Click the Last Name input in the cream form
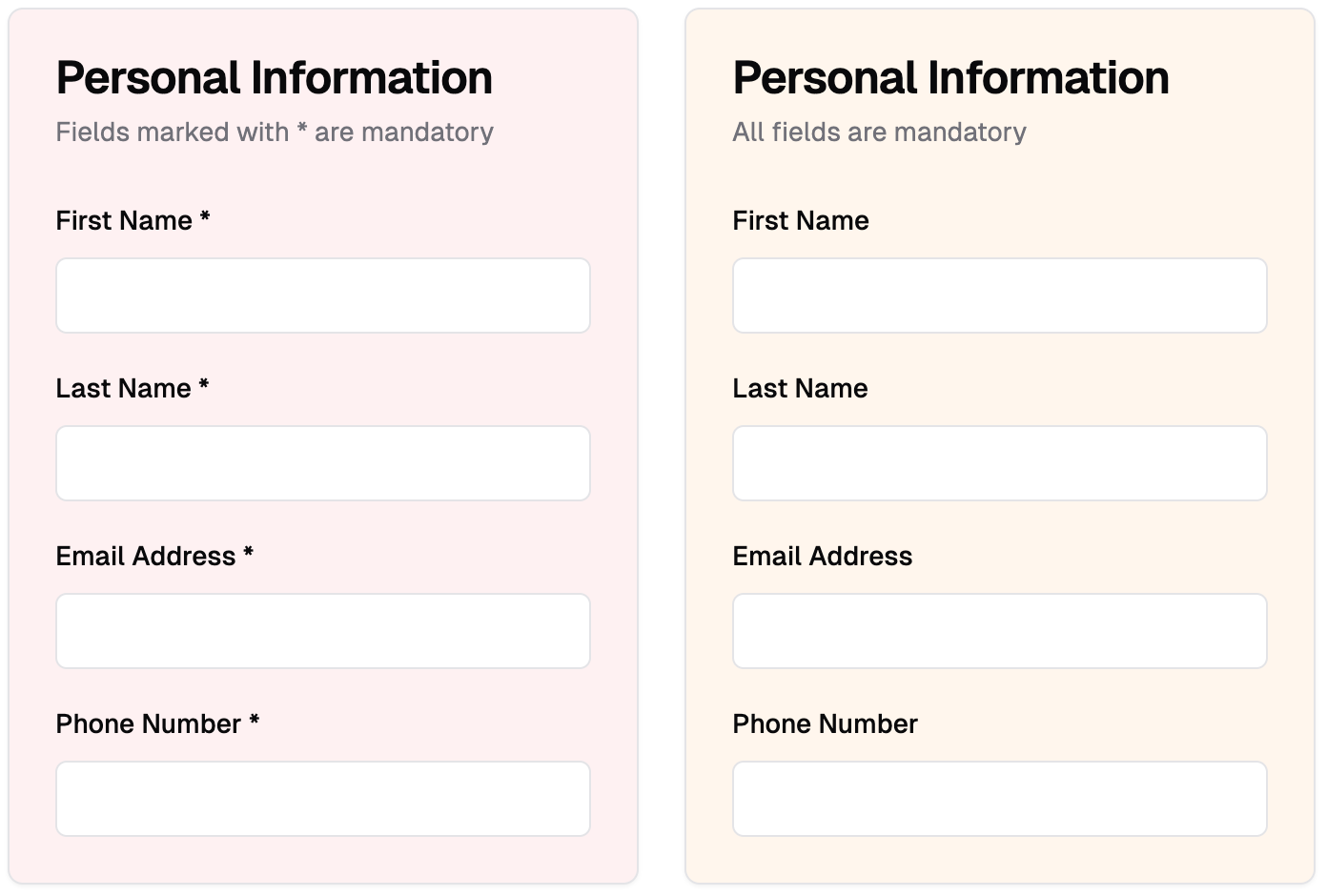This screenshot has width=1327, height=896. coord(999,463)
